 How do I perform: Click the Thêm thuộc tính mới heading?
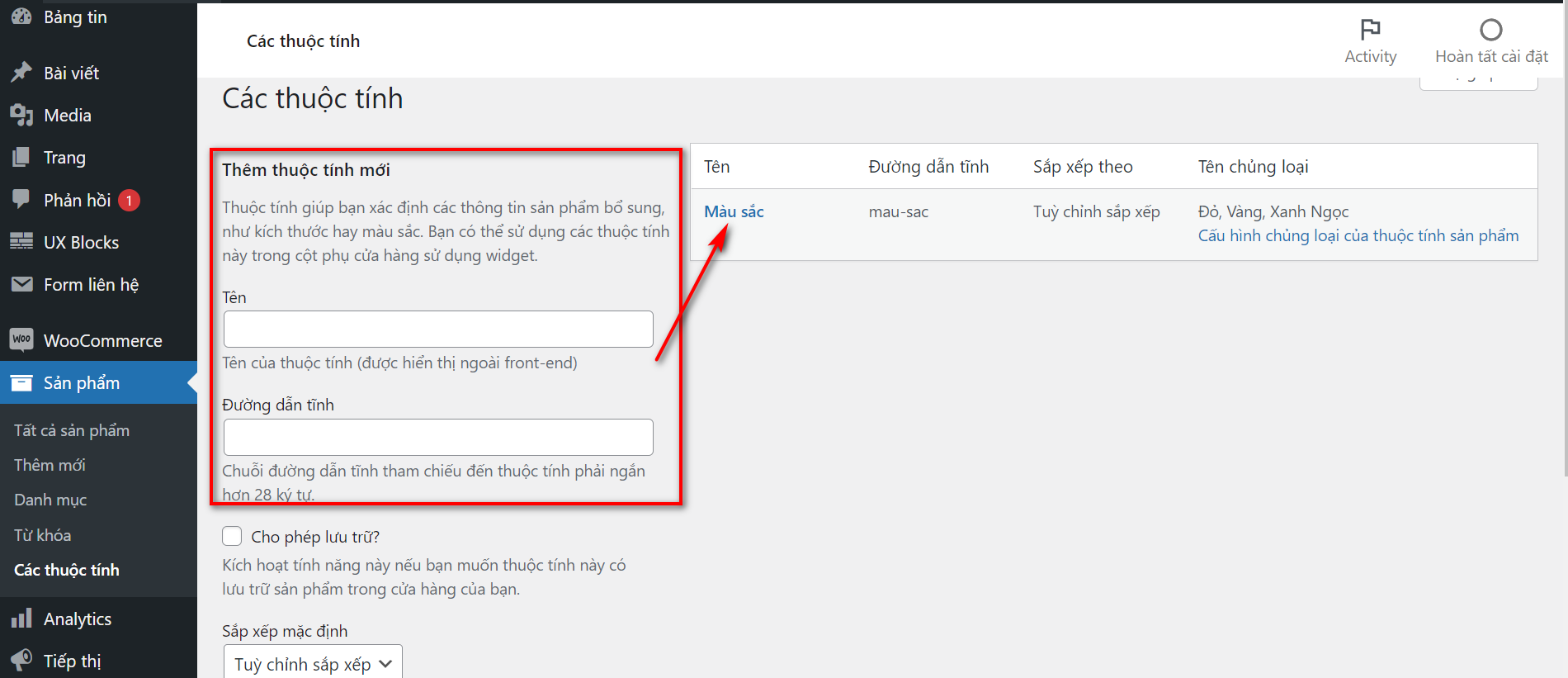pos(306,169)
